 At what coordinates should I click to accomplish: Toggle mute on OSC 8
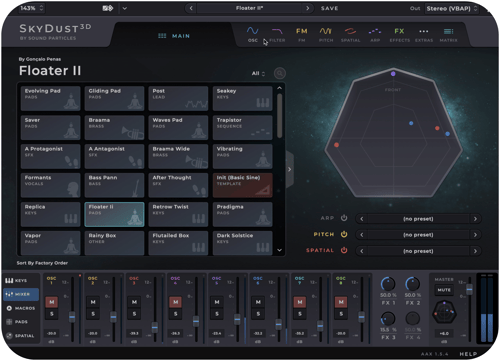click(341, 302)
